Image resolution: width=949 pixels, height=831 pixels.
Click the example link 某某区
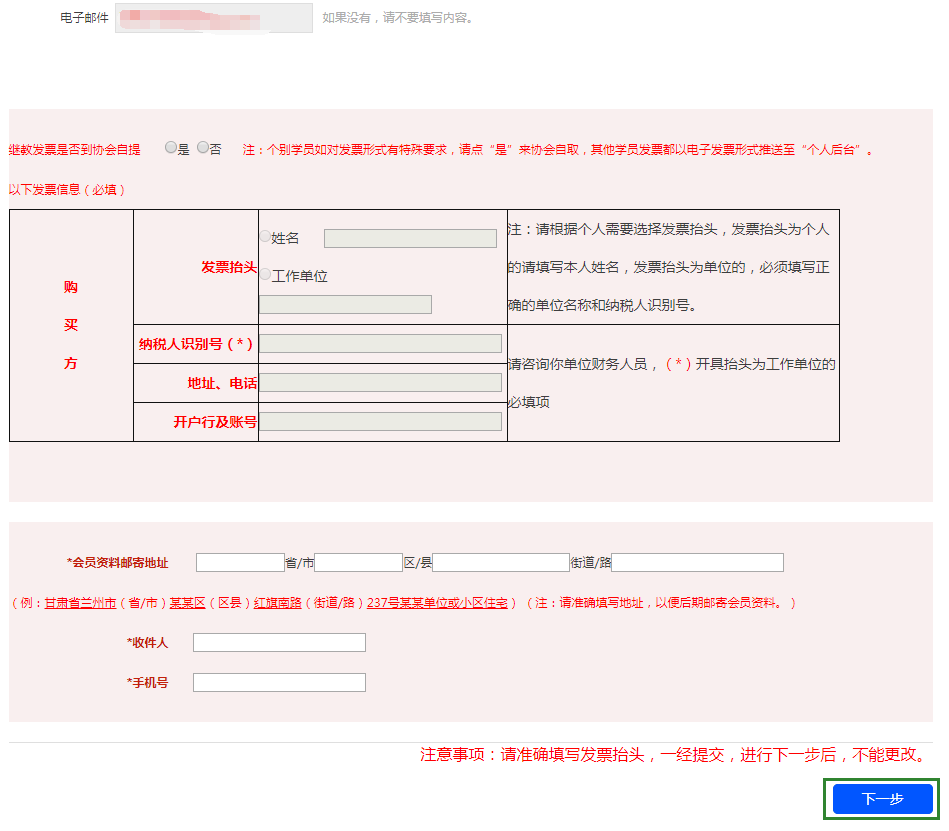188,603
